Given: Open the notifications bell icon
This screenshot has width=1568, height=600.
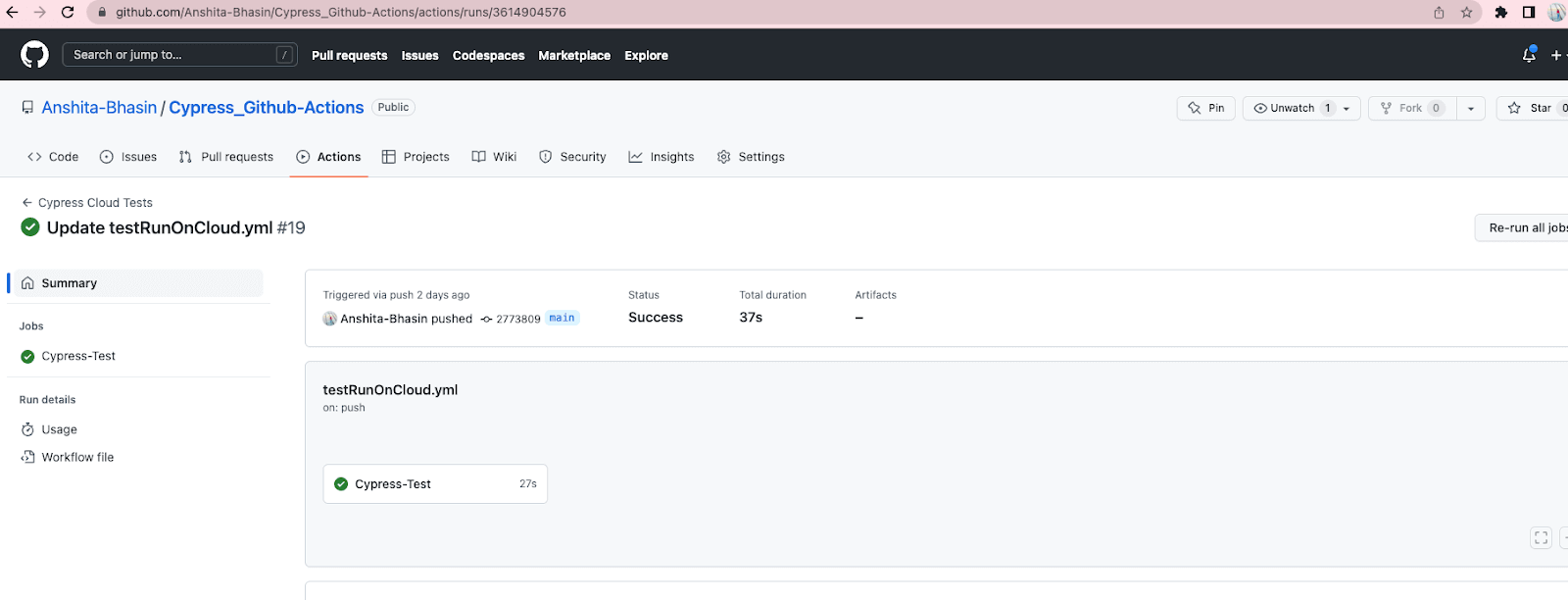Looking at the screenshot, I should point(1529,55).
